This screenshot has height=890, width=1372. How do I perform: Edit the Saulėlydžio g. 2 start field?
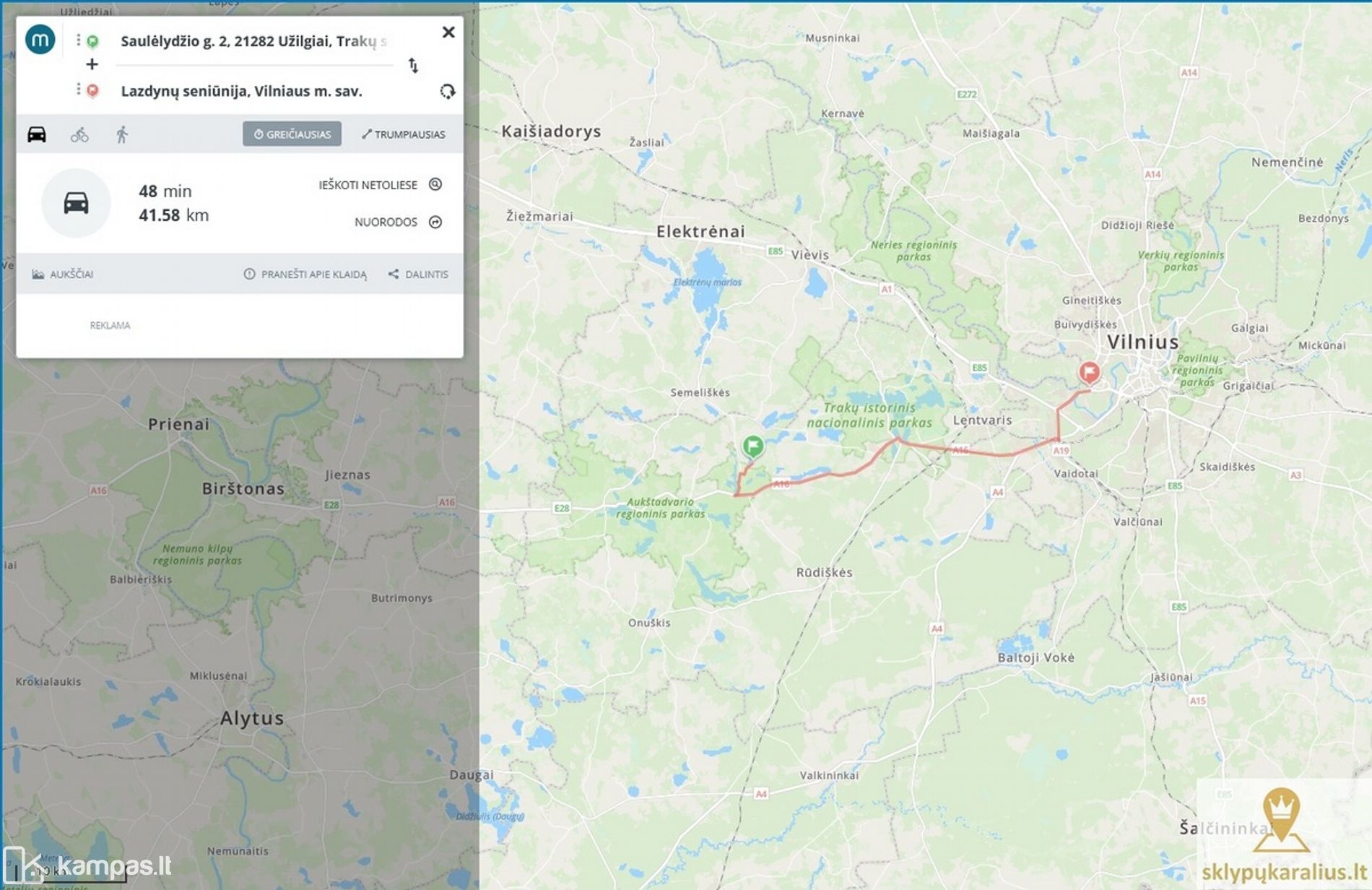tap(254, 41)
